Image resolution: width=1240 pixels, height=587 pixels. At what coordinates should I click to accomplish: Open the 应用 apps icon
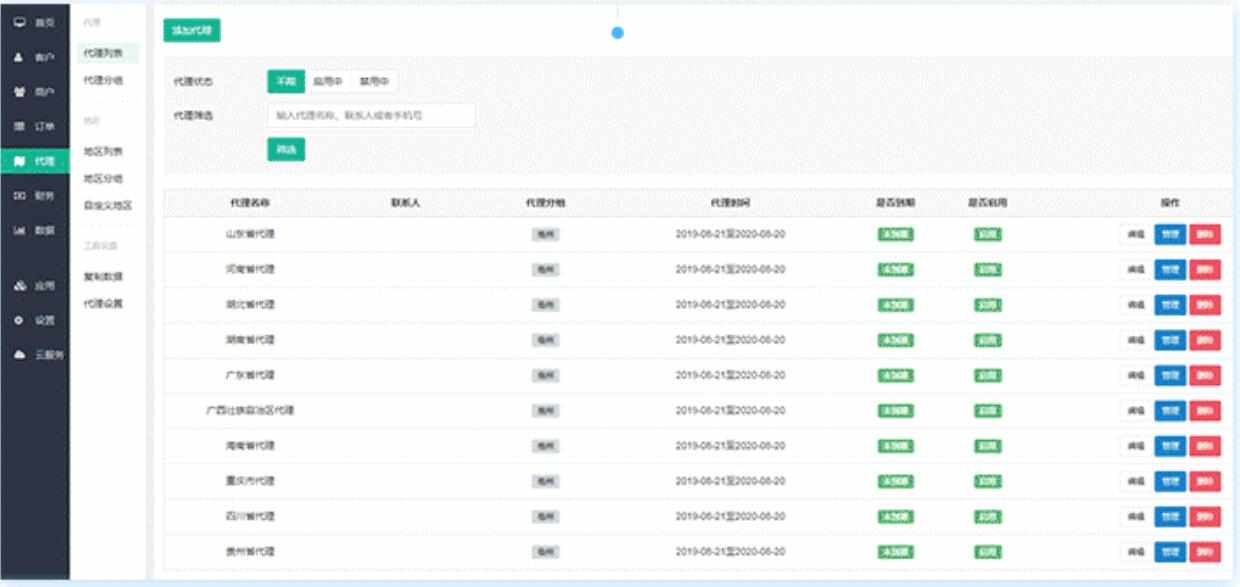[19, 286]
